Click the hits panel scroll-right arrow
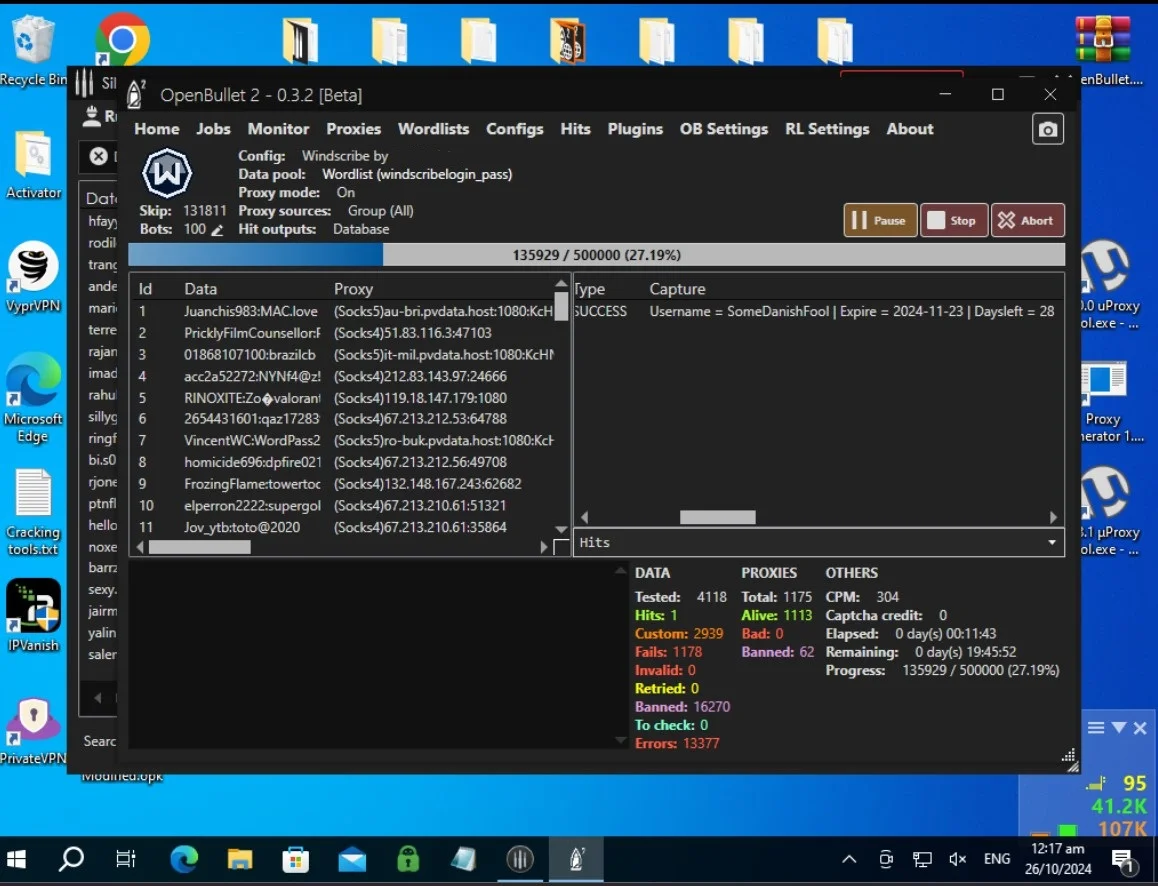 pos(1053,517)
